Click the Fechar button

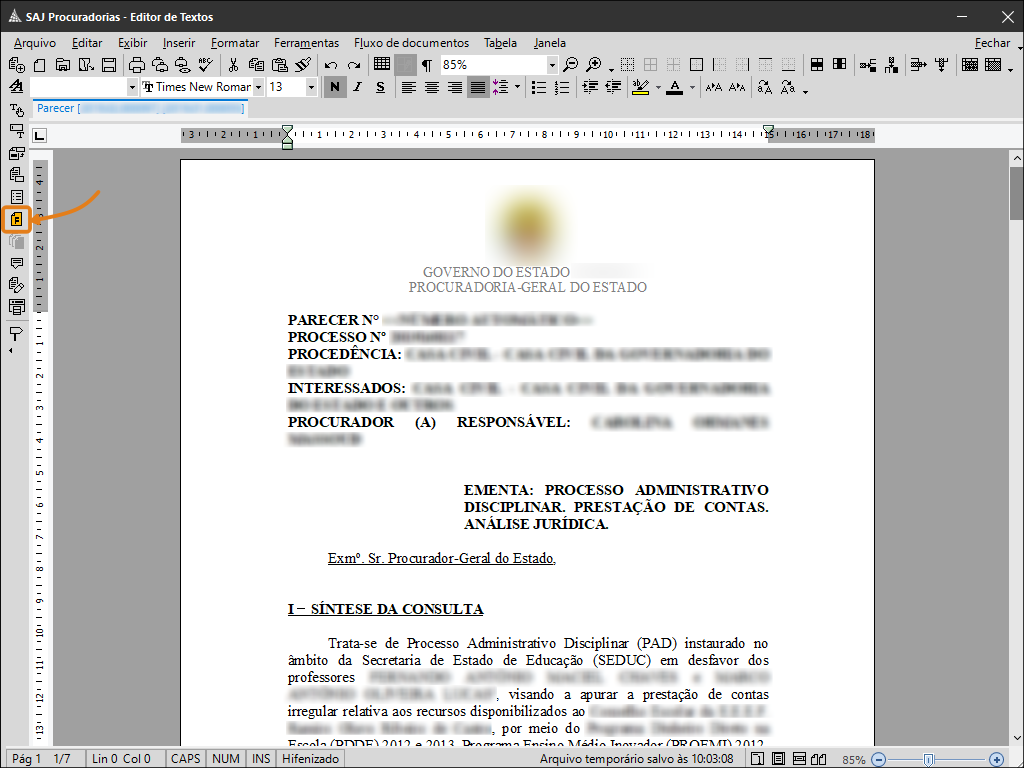point(992,43)
